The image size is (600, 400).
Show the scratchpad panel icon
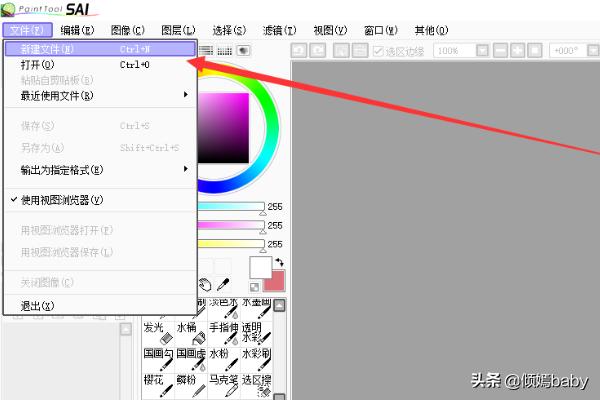coord(243,51)
